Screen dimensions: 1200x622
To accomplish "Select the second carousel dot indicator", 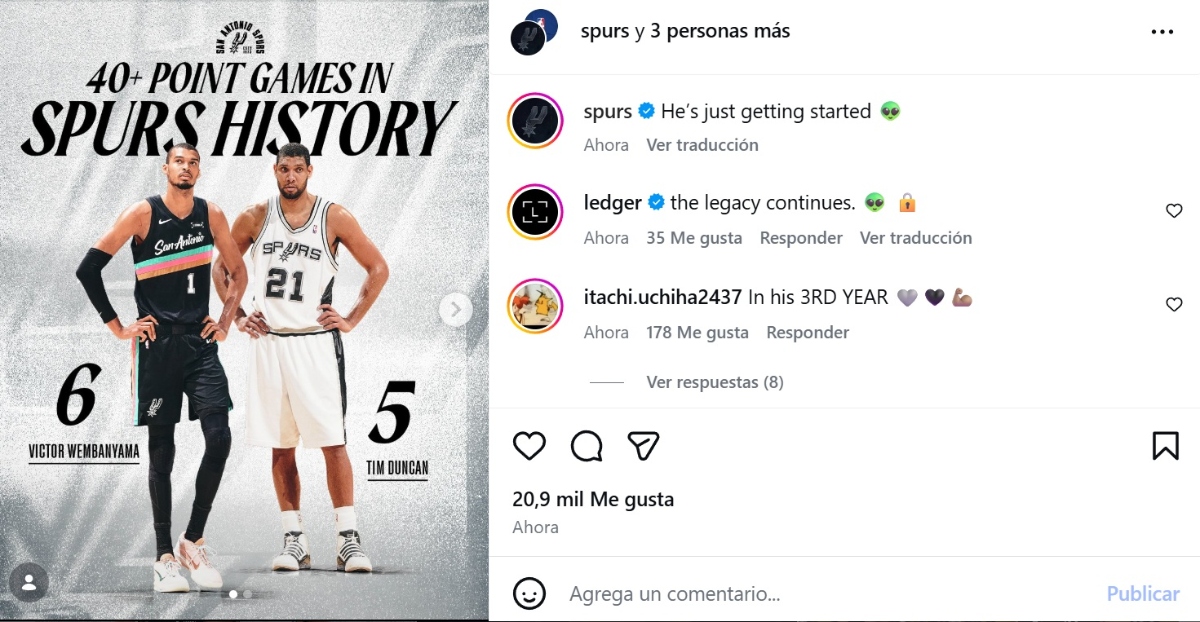I will coord(248,594).
